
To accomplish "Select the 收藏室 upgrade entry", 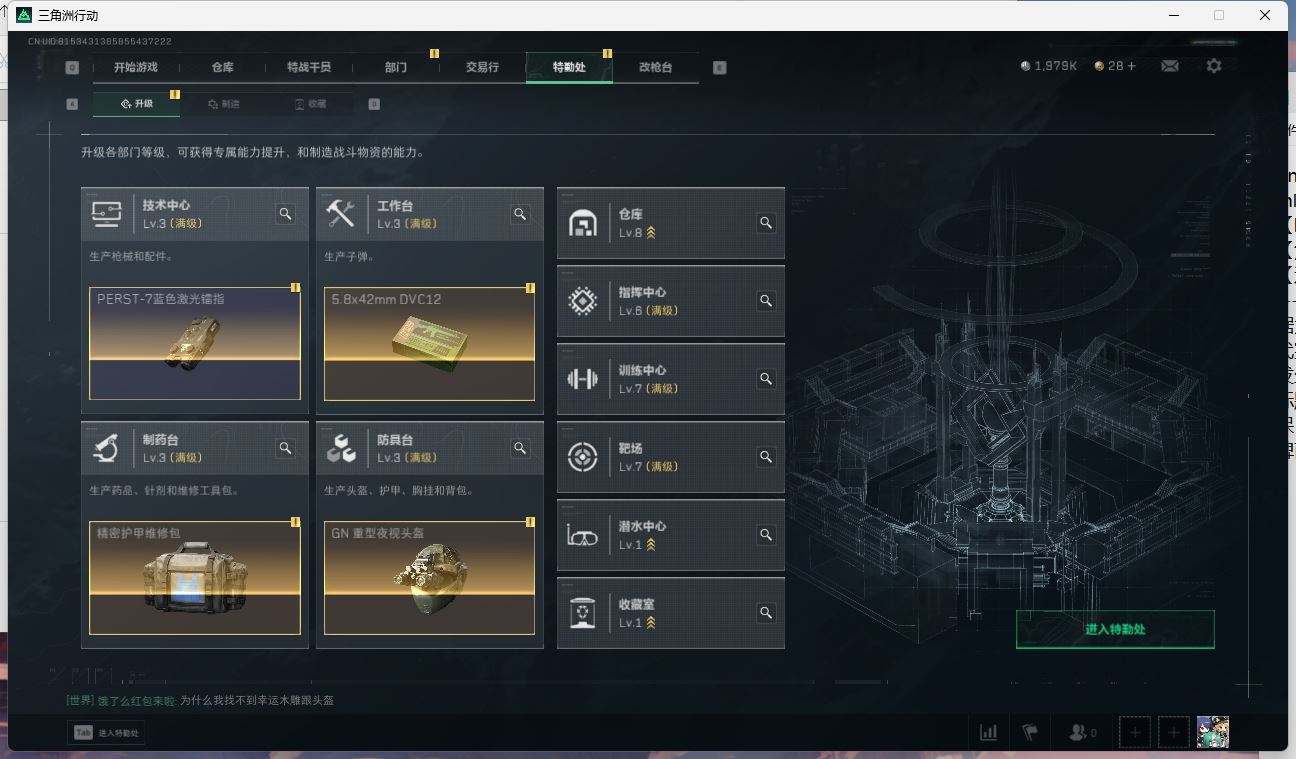I will (671, 613).
